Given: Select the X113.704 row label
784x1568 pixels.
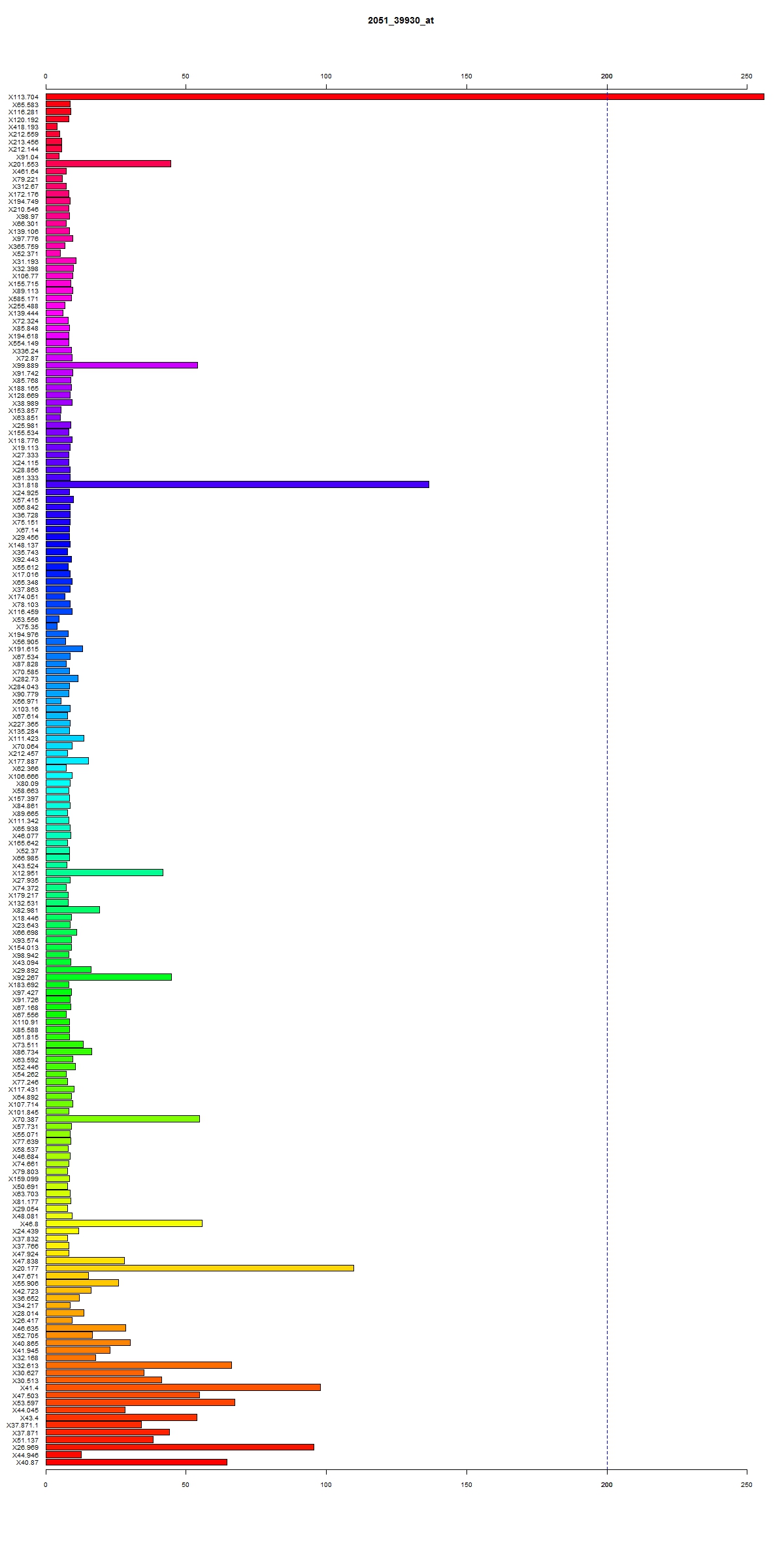Looking at the screenshot, I should [x=24, y=97].
